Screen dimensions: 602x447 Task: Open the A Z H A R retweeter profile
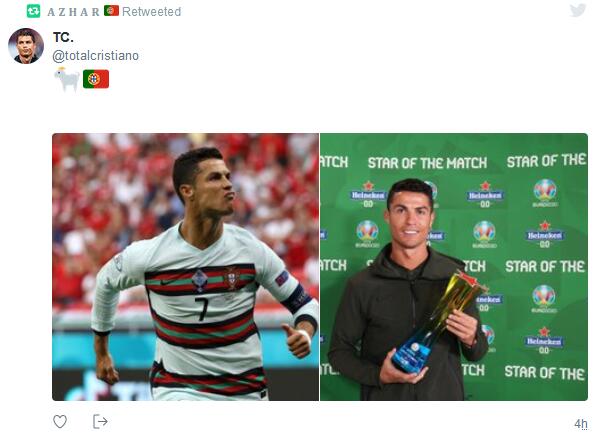coord(73,12)
